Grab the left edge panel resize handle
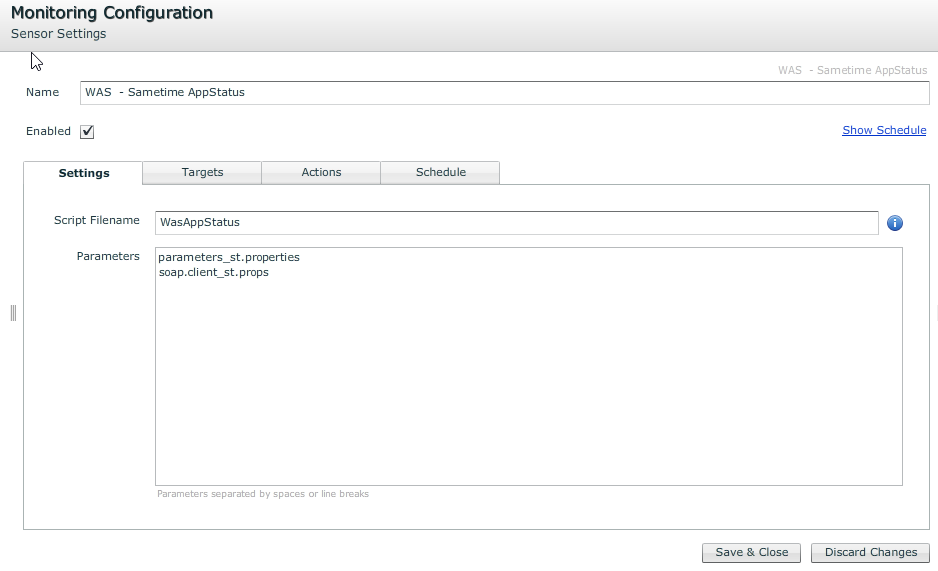The height and width of the screenshot is (571, 938). point(13,313)
